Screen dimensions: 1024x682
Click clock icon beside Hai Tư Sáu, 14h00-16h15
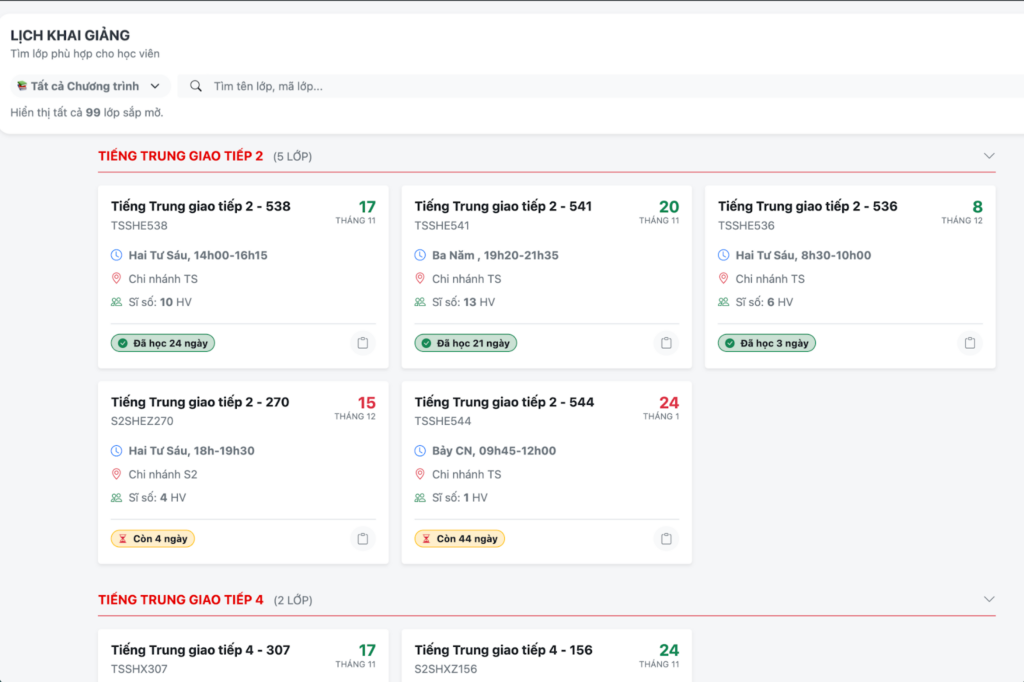(117, 255)
